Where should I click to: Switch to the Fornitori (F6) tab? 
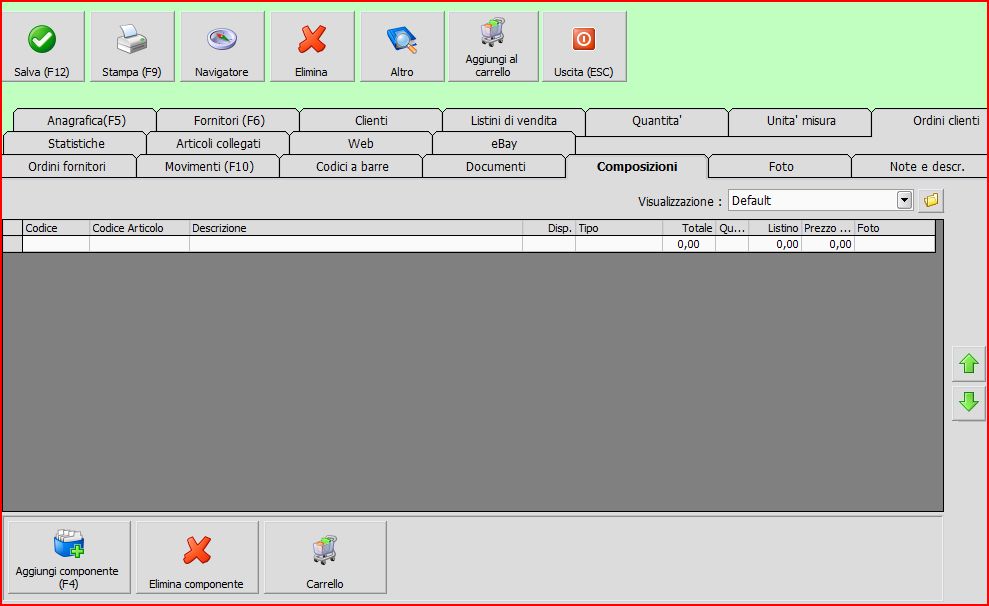229,120
